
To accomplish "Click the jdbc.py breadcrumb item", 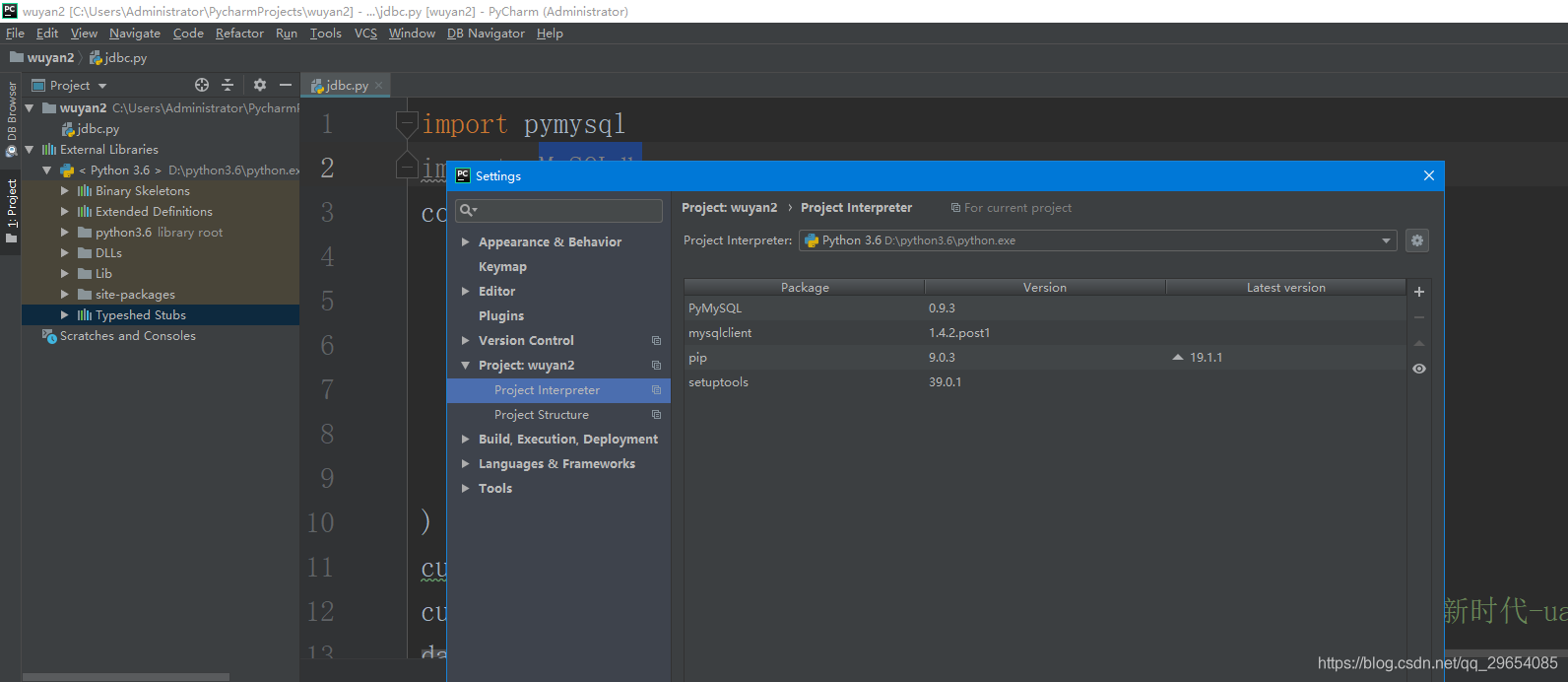I will click(x=118, y=58).
